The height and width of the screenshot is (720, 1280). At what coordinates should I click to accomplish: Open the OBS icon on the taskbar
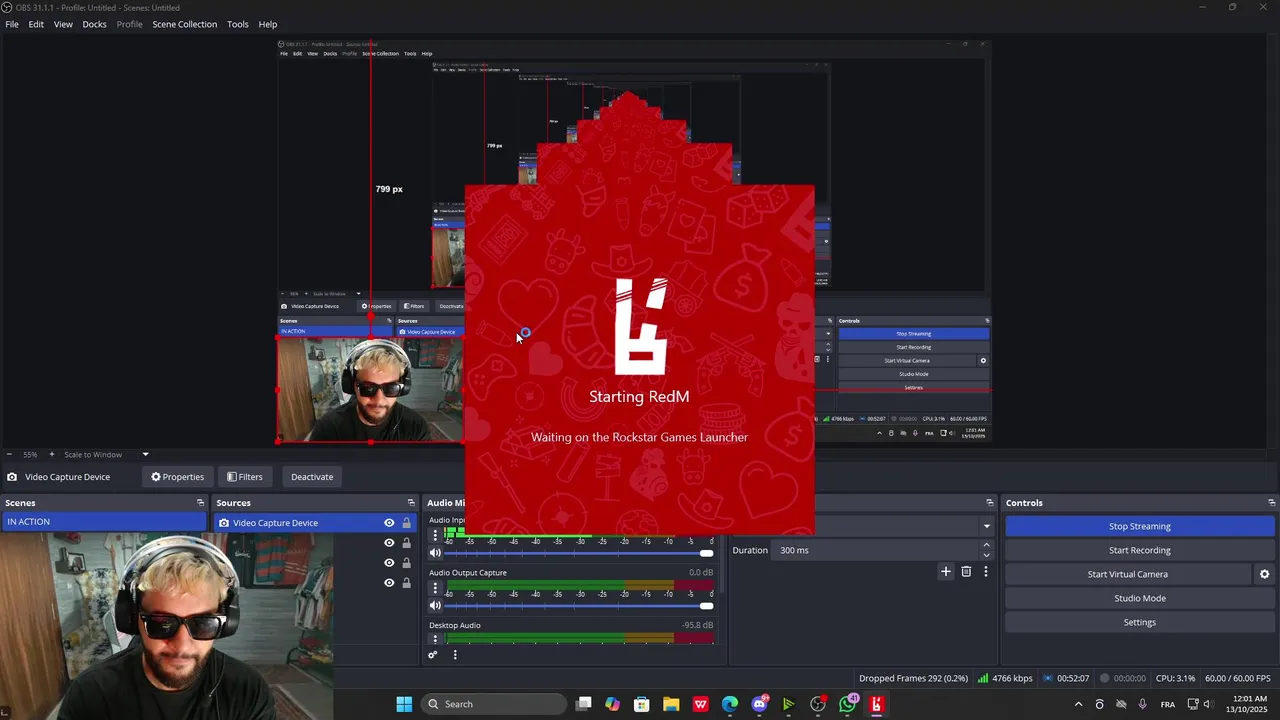coord(818,704)
